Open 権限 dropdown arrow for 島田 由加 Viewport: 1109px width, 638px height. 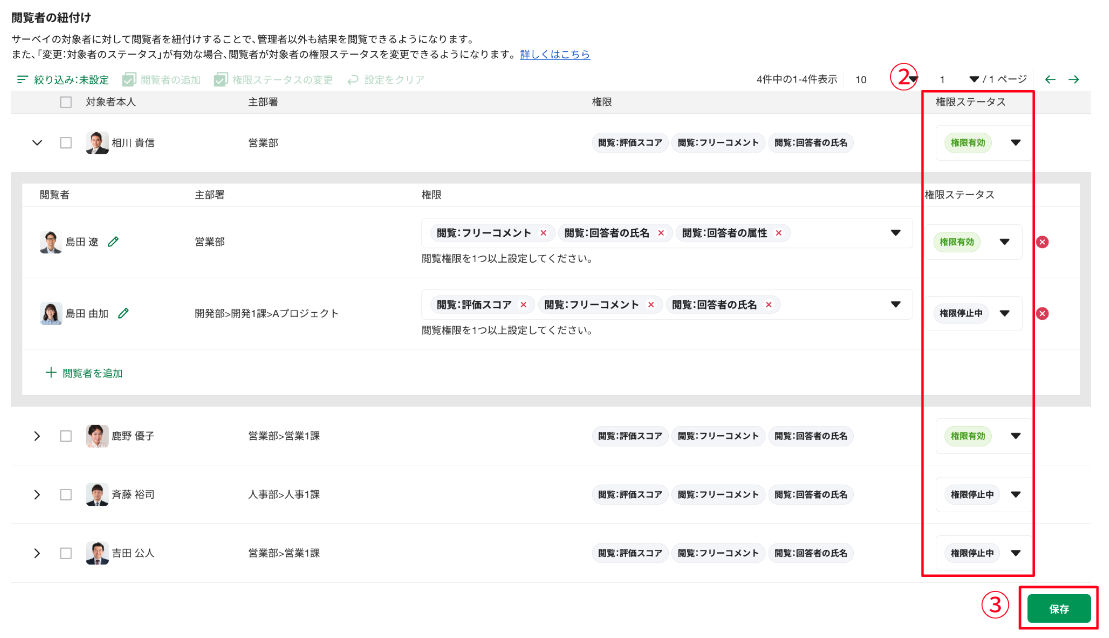point(895,304)
